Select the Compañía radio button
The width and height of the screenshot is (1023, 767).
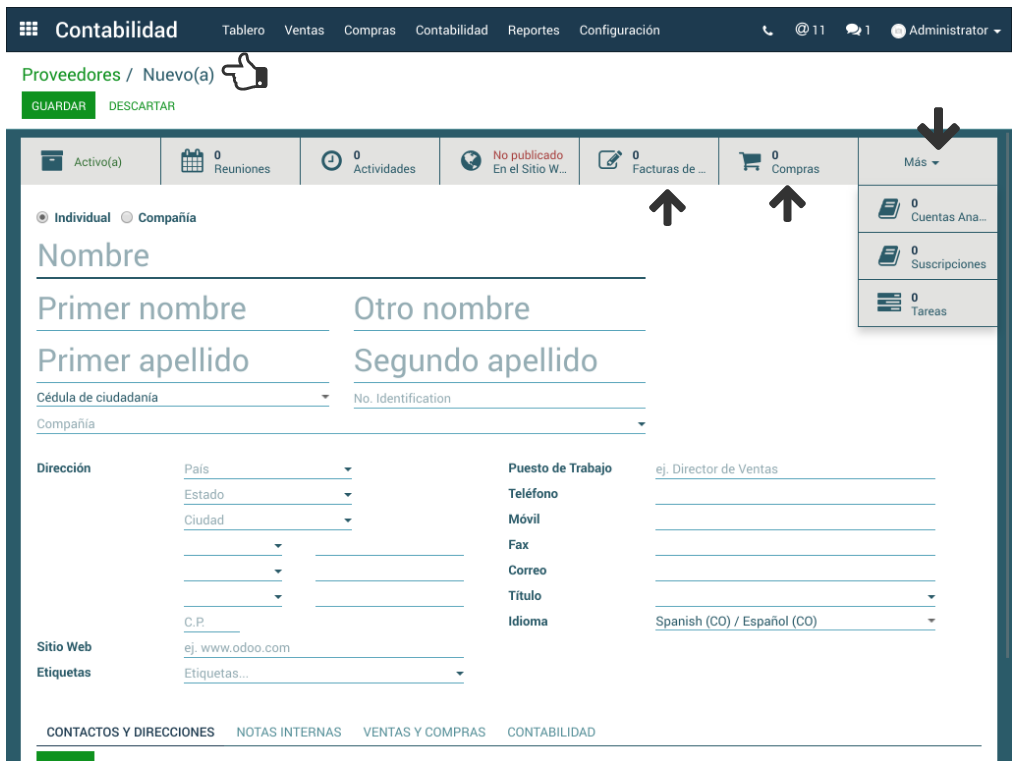pyautogui.click(x=127, y=217)
